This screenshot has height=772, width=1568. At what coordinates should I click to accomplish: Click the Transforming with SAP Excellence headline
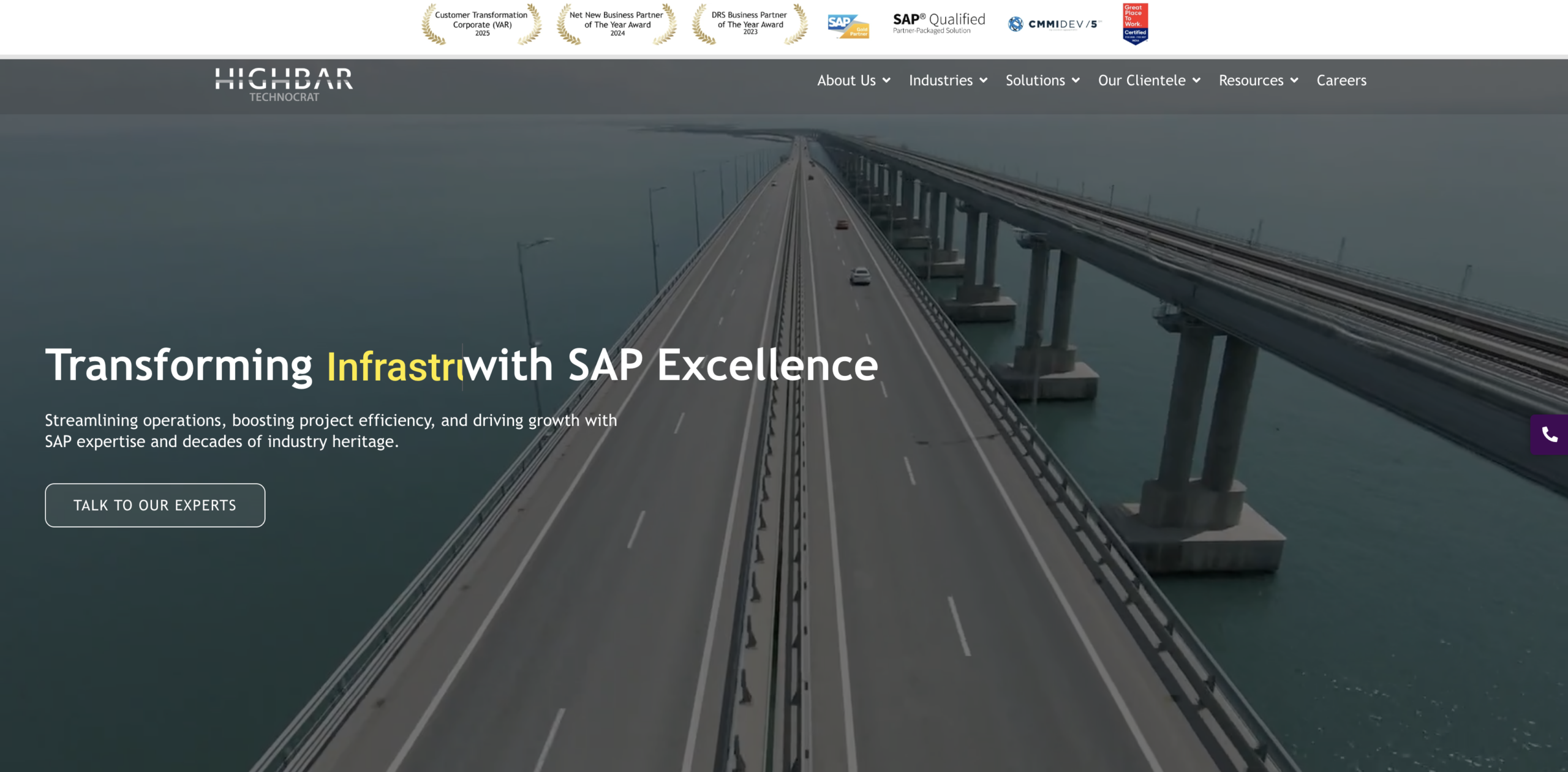point(462,365)
